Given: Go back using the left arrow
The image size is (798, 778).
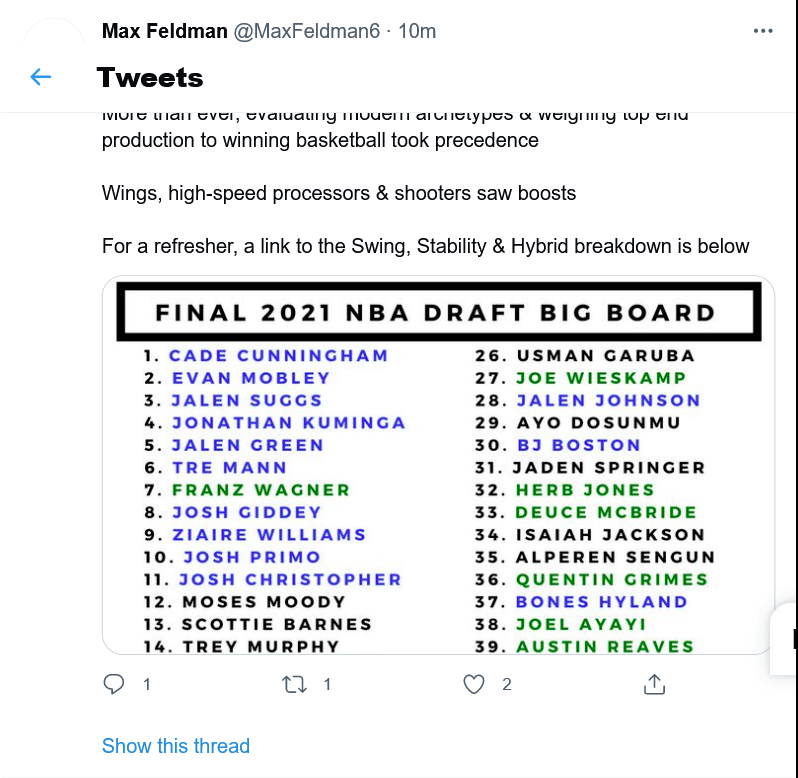Looking at the screenshot, I should pyautogui.click(x=41, y=77).
